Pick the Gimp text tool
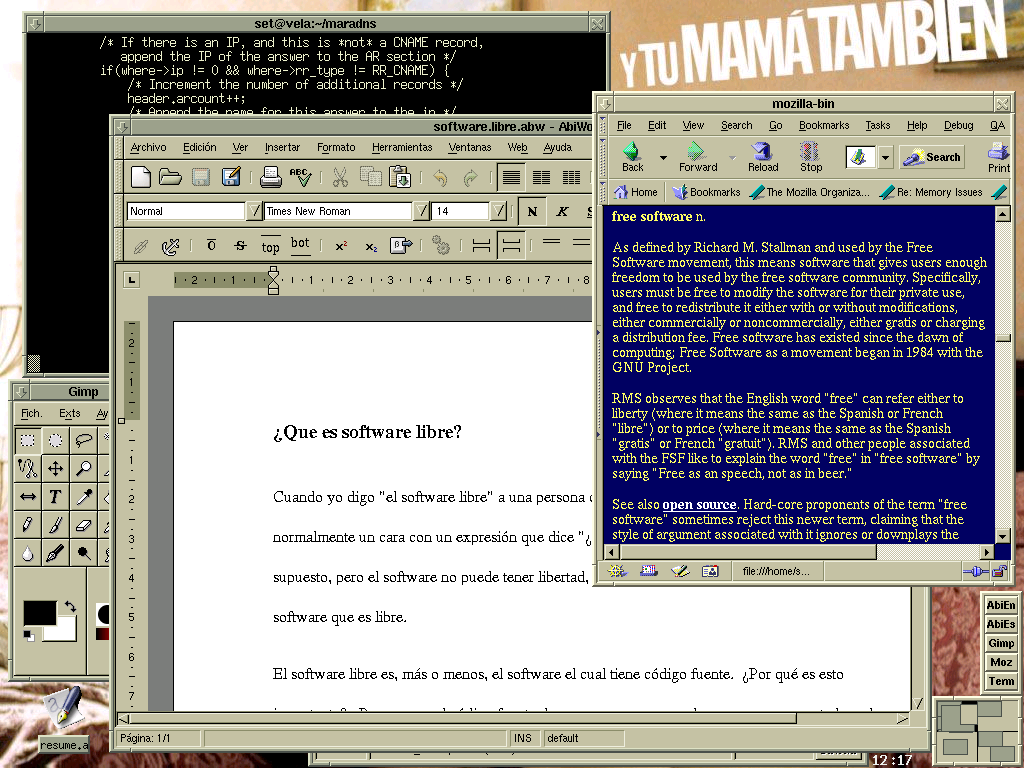This screenshot has height=768, width=1024. [x=55, y=497]
